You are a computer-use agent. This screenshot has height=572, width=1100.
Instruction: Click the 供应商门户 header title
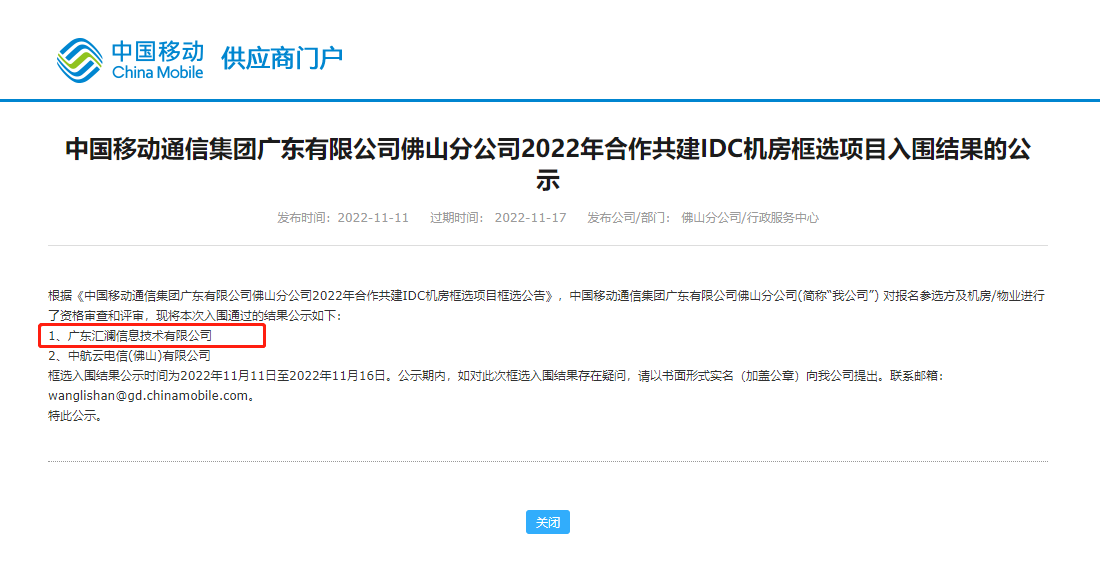pos(282,58)
